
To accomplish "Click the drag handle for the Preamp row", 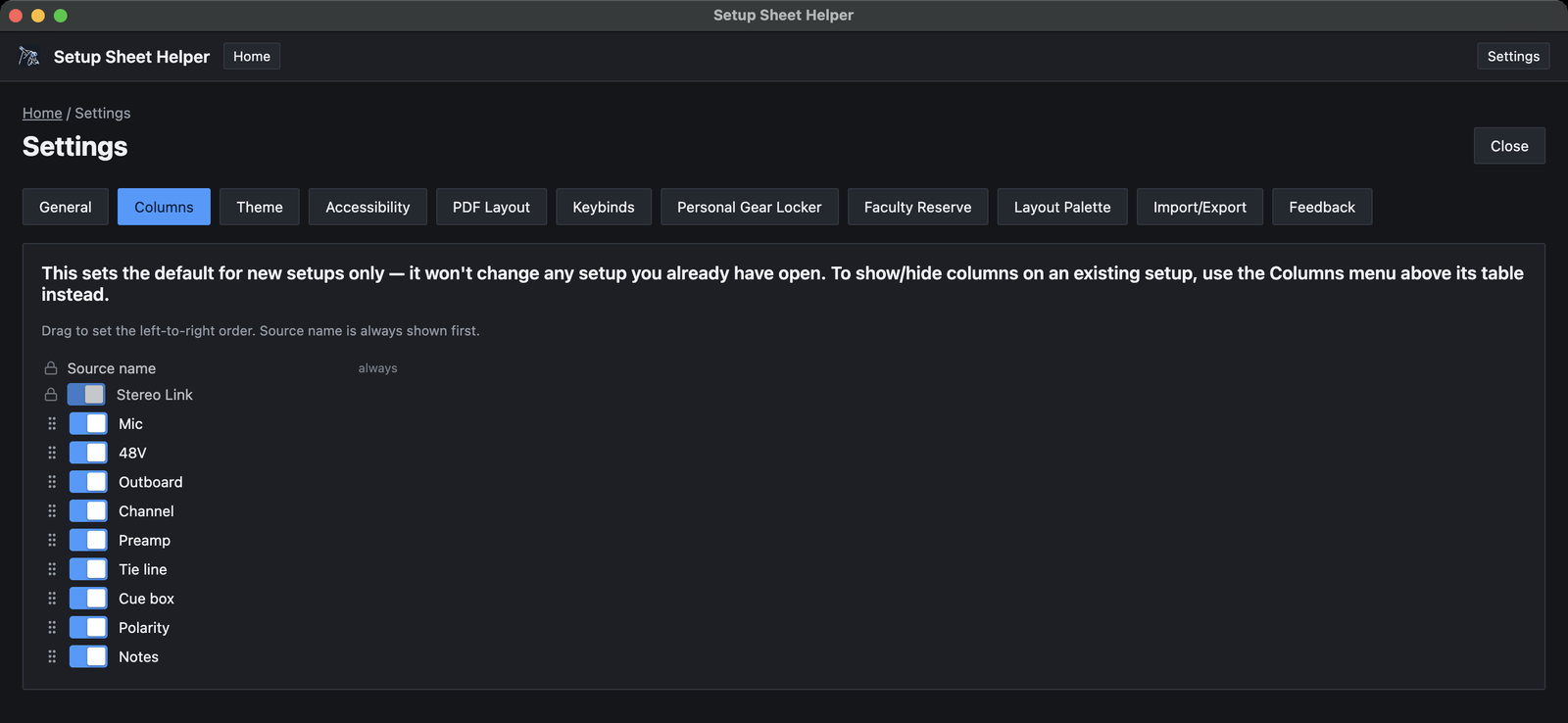I will [52, 540].
